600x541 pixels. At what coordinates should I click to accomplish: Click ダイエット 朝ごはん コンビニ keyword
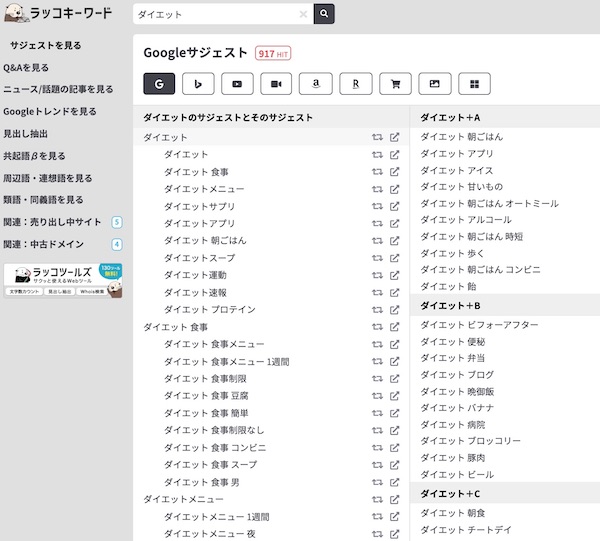[x=480, y=270]
